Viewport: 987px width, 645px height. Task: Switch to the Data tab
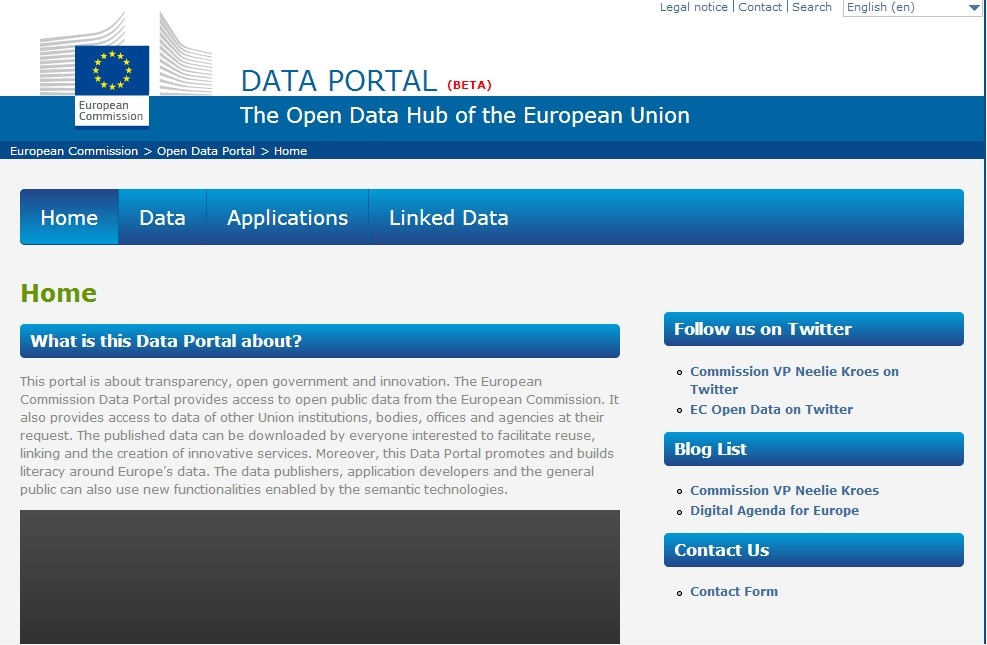162,218
